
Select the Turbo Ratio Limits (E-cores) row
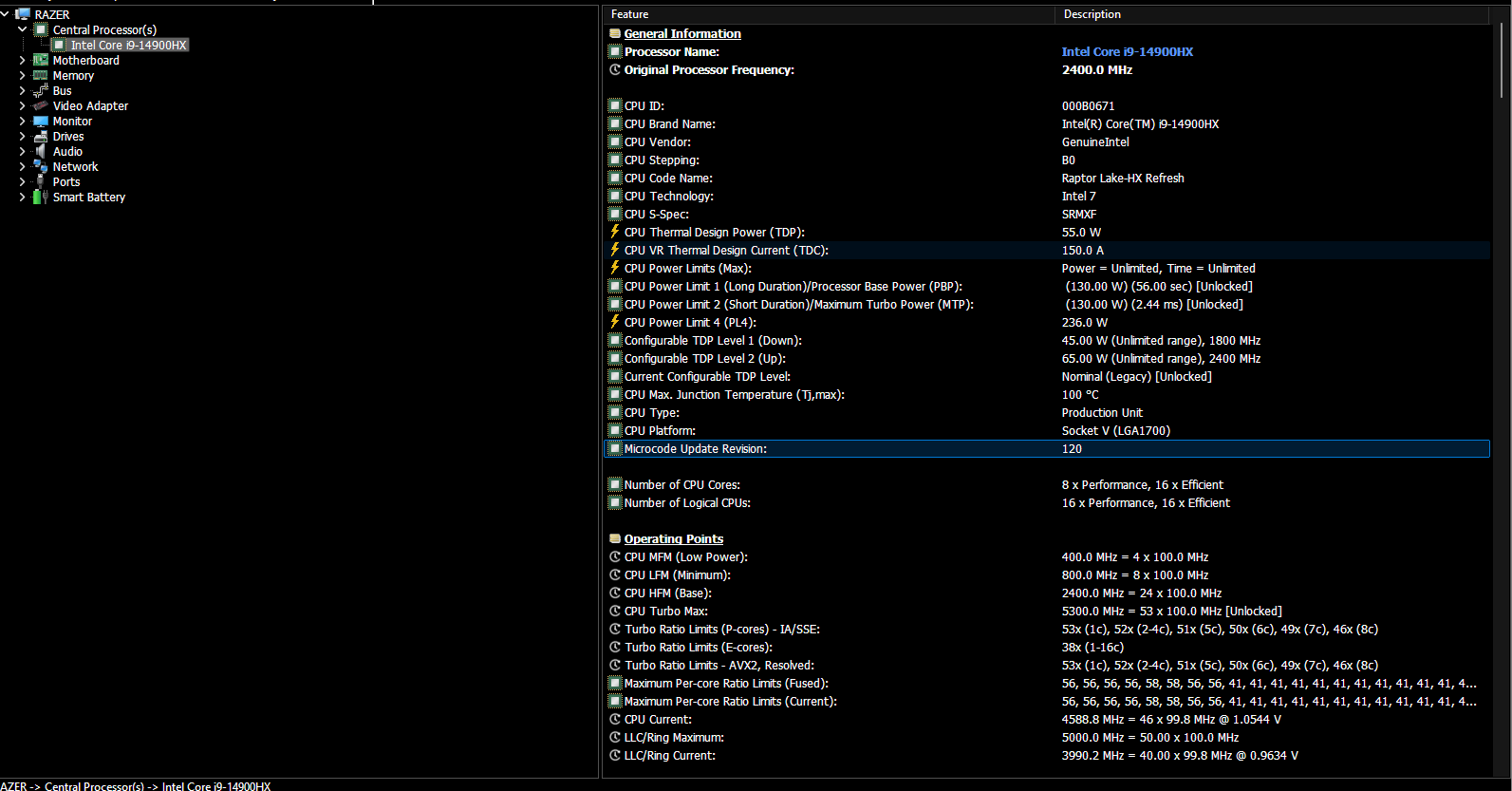pos(1047,647)
